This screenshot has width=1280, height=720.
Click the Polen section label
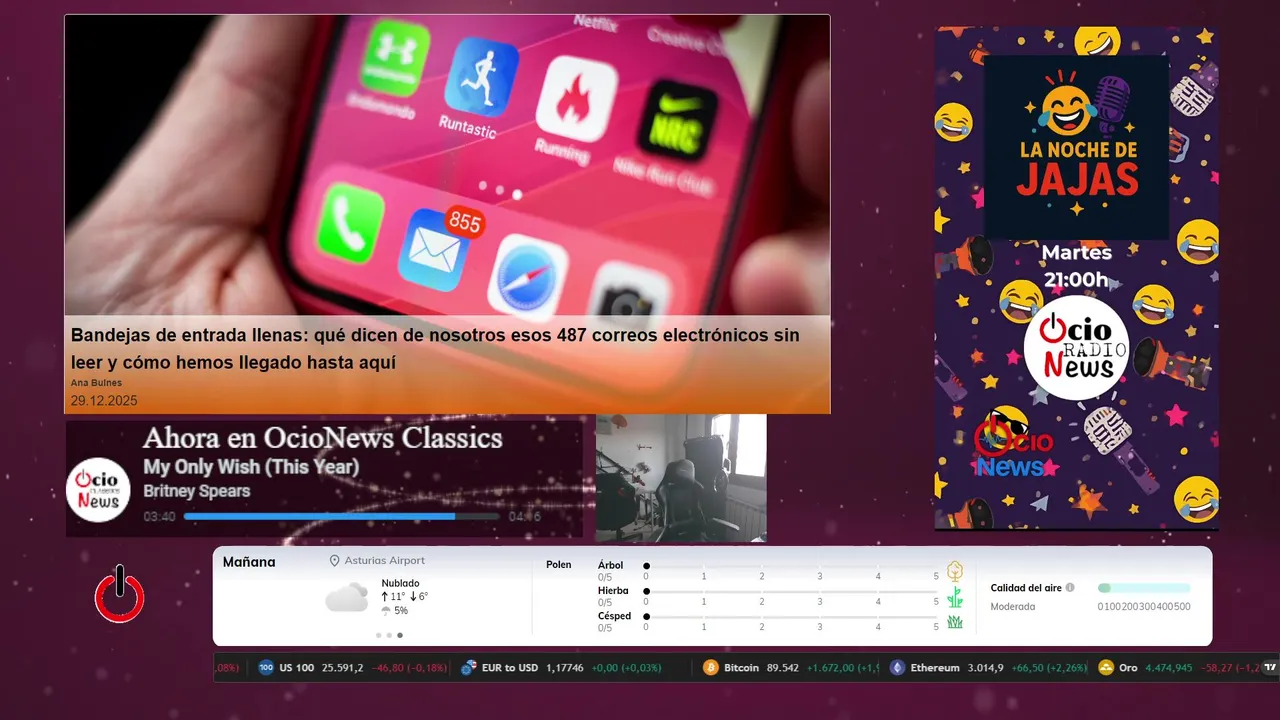click(x=559, y=565)
